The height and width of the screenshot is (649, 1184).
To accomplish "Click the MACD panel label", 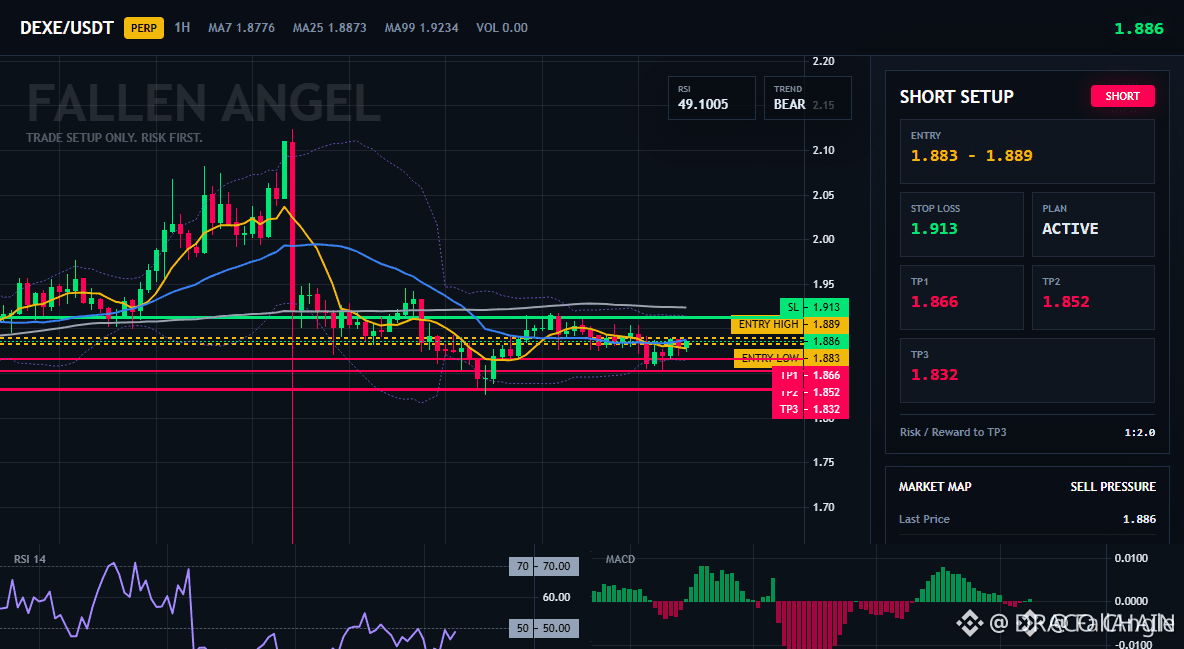I will point(620,559).
